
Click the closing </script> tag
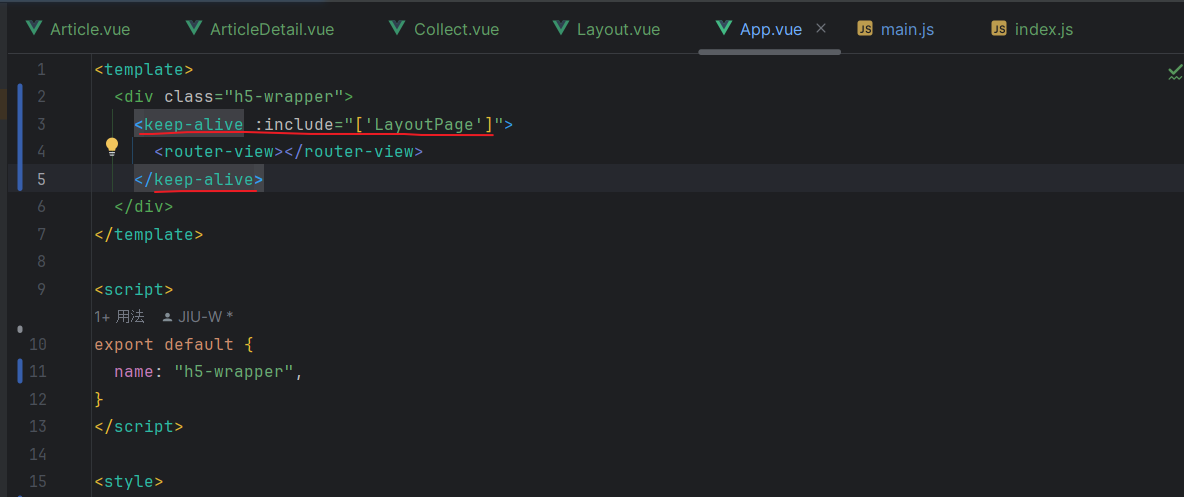click(x=139, y=426)
